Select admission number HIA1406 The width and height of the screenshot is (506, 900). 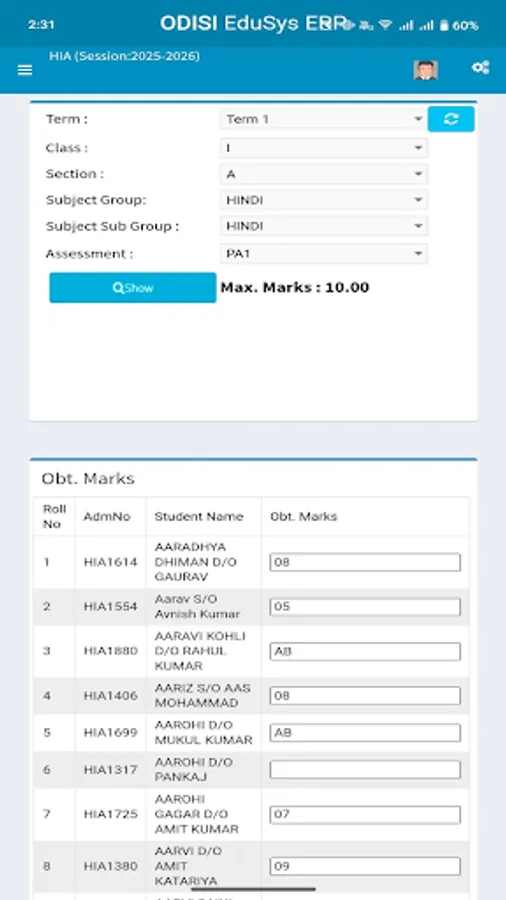(x=111, y=696)
